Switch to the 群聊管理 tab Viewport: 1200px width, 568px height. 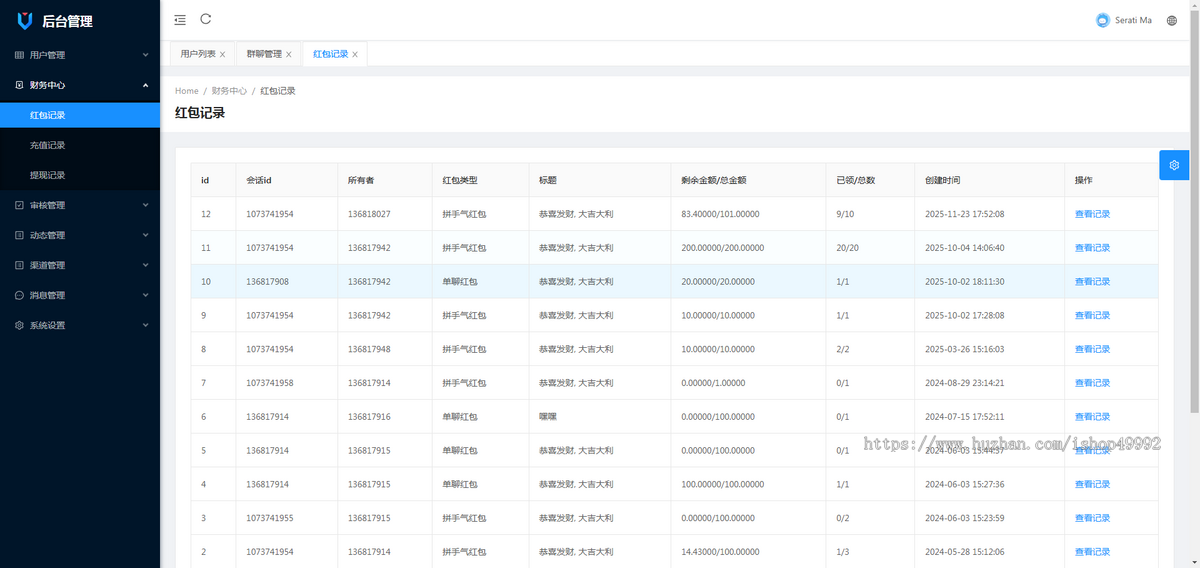coord(264,54)
